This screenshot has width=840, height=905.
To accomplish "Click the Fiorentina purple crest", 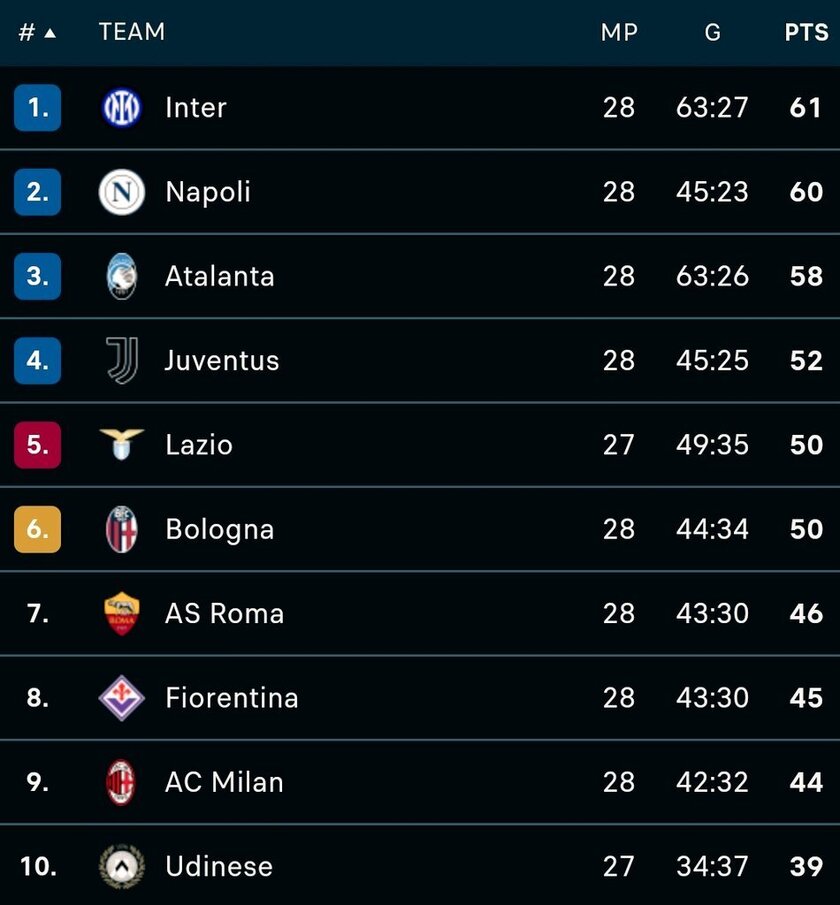I will [122, 697].
